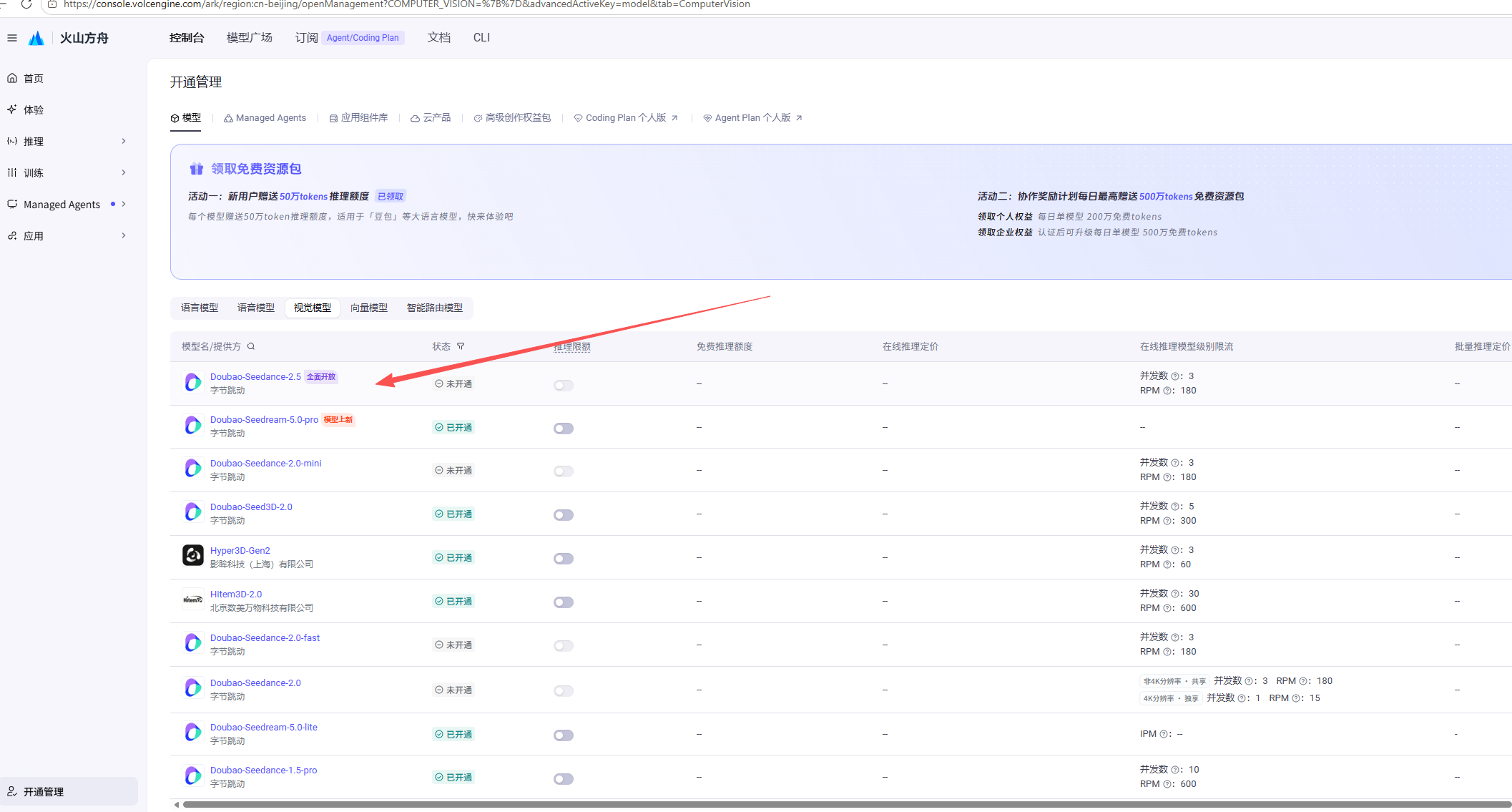The width and height of the screenshot is (1512, 812).
Task: Toggle 推理限额 switch for Doubao-Seedance-2.0-mini
Action: tap(564, 471)
